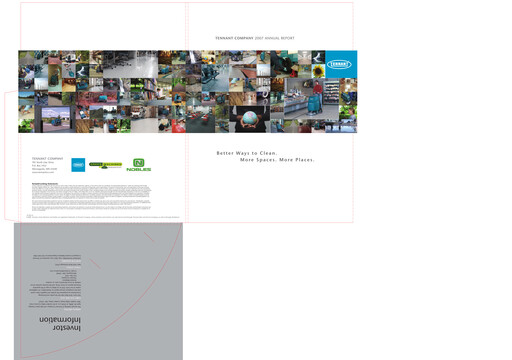Click the small blue Tennant logo beside the address

[x=78, y=165]
